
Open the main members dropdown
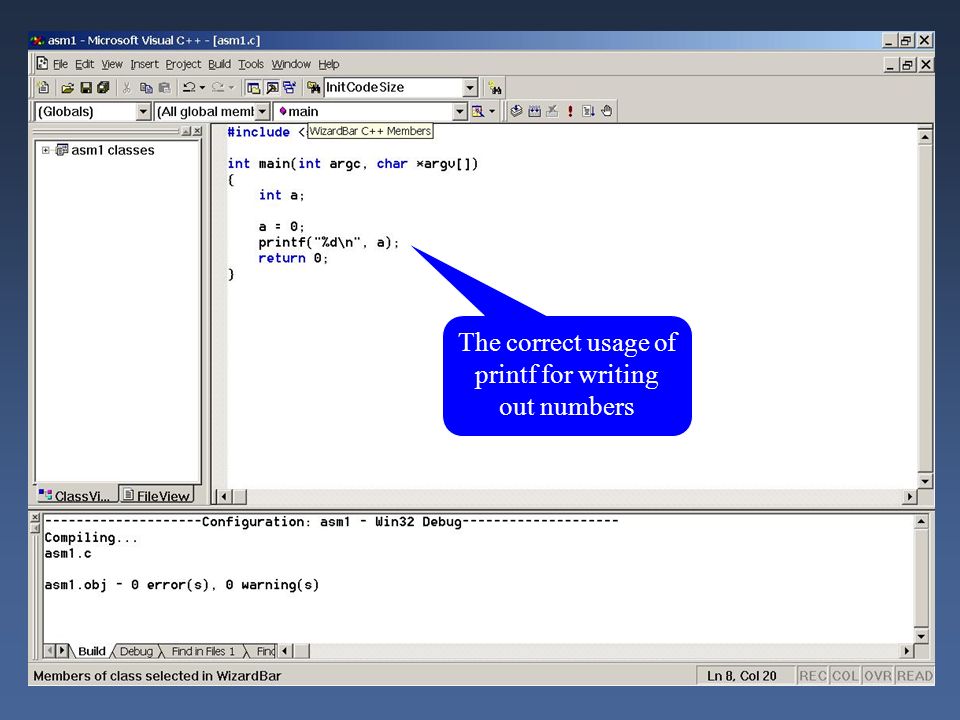(x=460, y=111)
